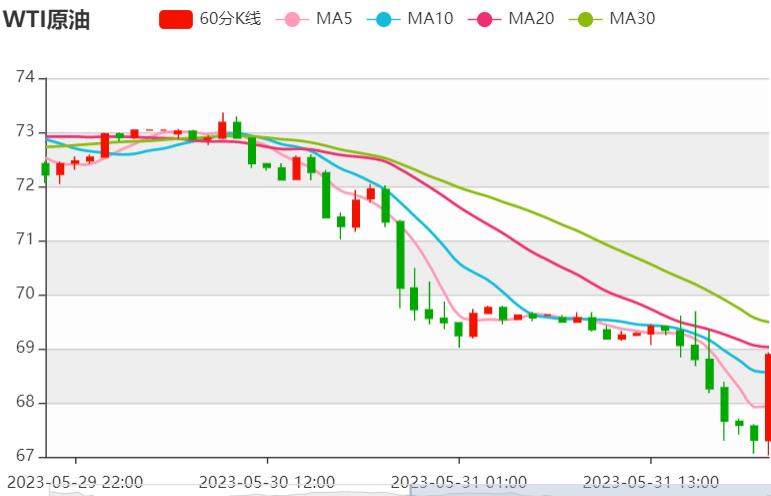Screen dimensions: 771x496
Task: Click the 68 price axis label
Action: coord(25,401)
